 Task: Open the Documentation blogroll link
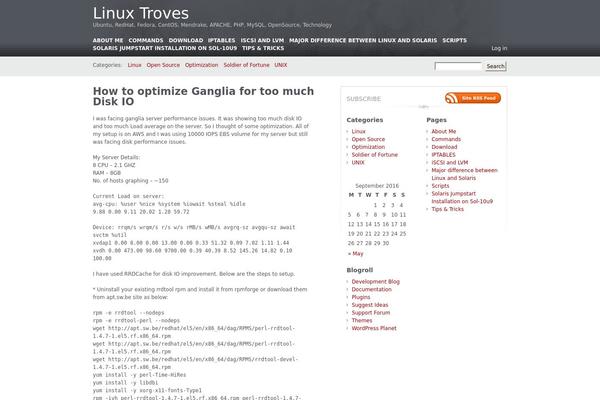tap(372, 289)
